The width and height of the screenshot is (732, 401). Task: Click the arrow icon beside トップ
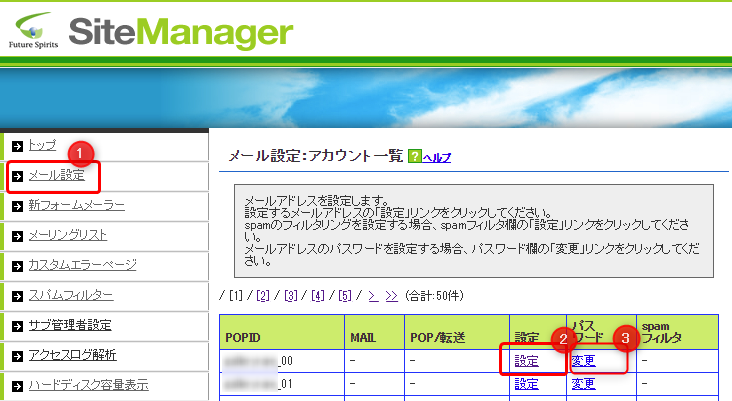click(17, 147)
